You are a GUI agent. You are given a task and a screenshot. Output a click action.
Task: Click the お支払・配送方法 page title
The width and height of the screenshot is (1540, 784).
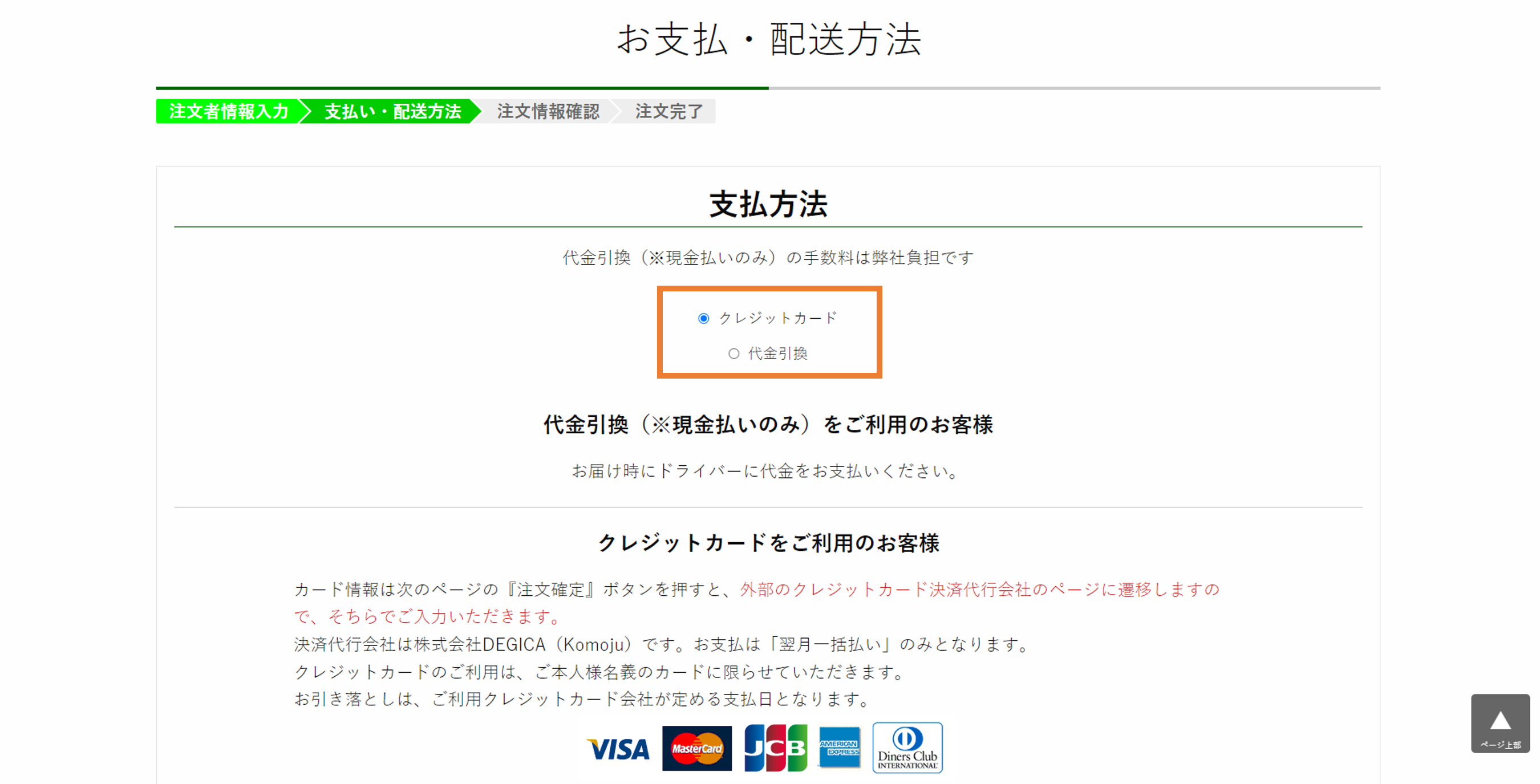click(769, 39)
